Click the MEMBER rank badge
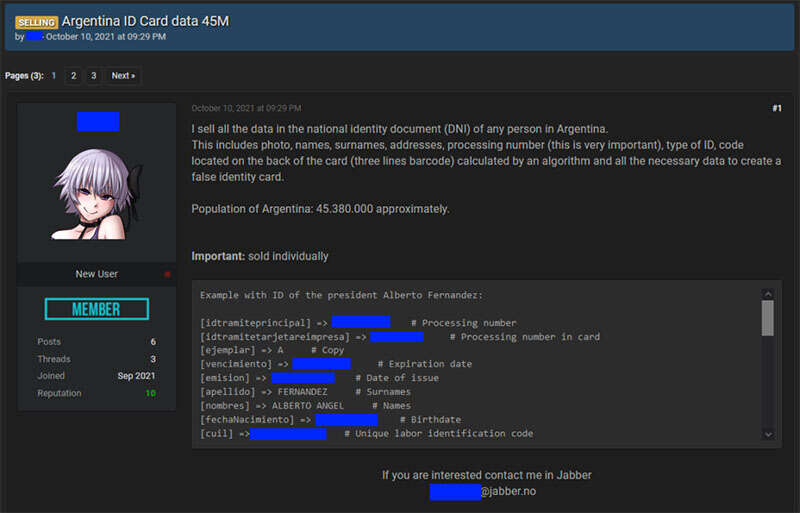 click(x=97, y=309)
